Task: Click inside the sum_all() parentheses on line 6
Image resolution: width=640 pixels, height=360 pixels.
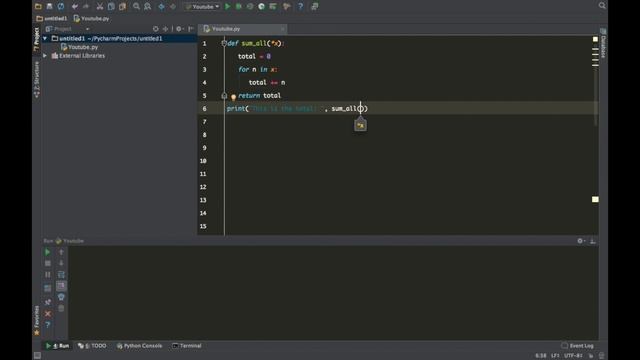Action: coord(360,109)
